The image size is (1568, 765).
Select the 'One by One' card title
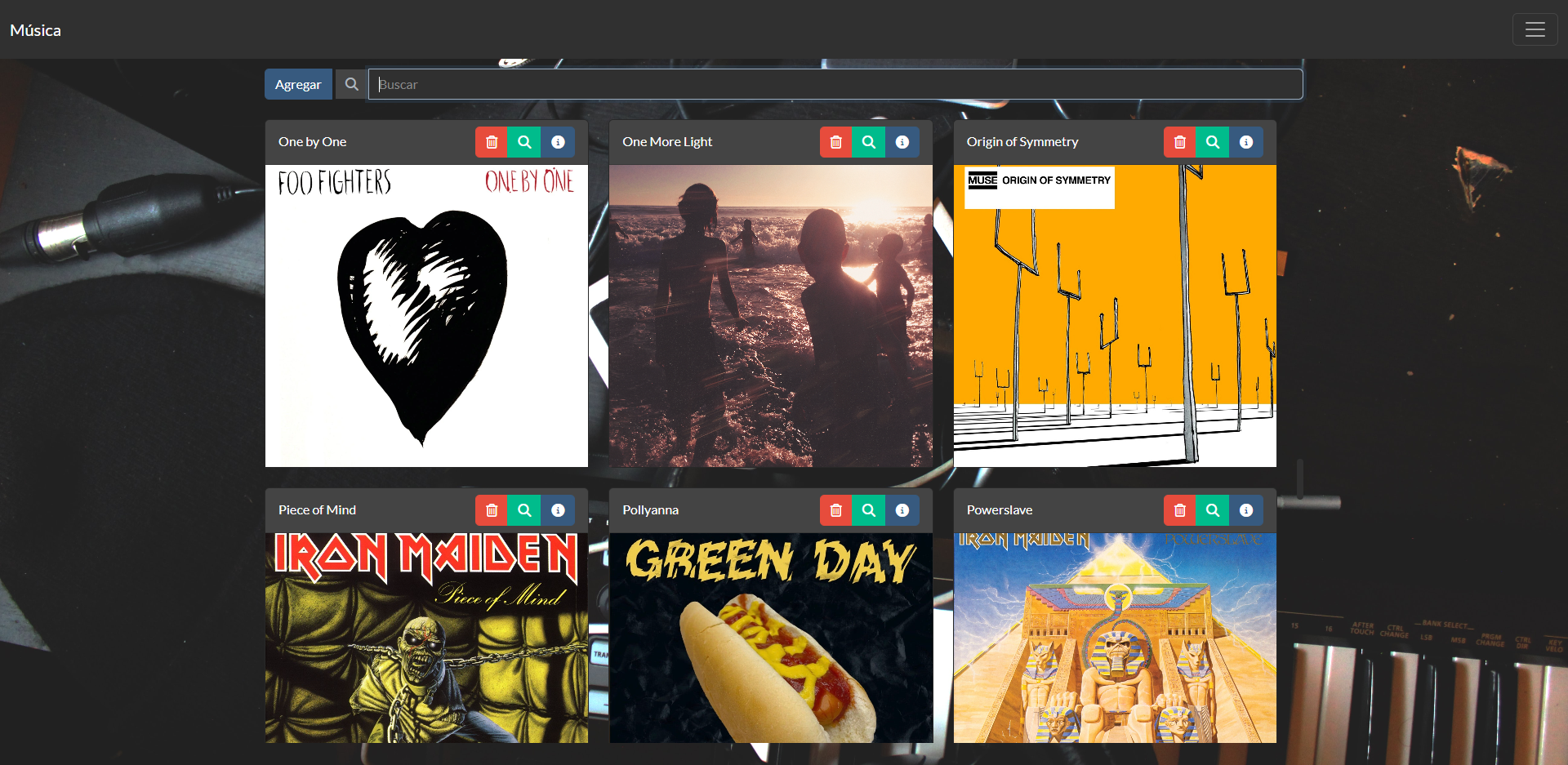pyautogui.click(x=312, y=142)
